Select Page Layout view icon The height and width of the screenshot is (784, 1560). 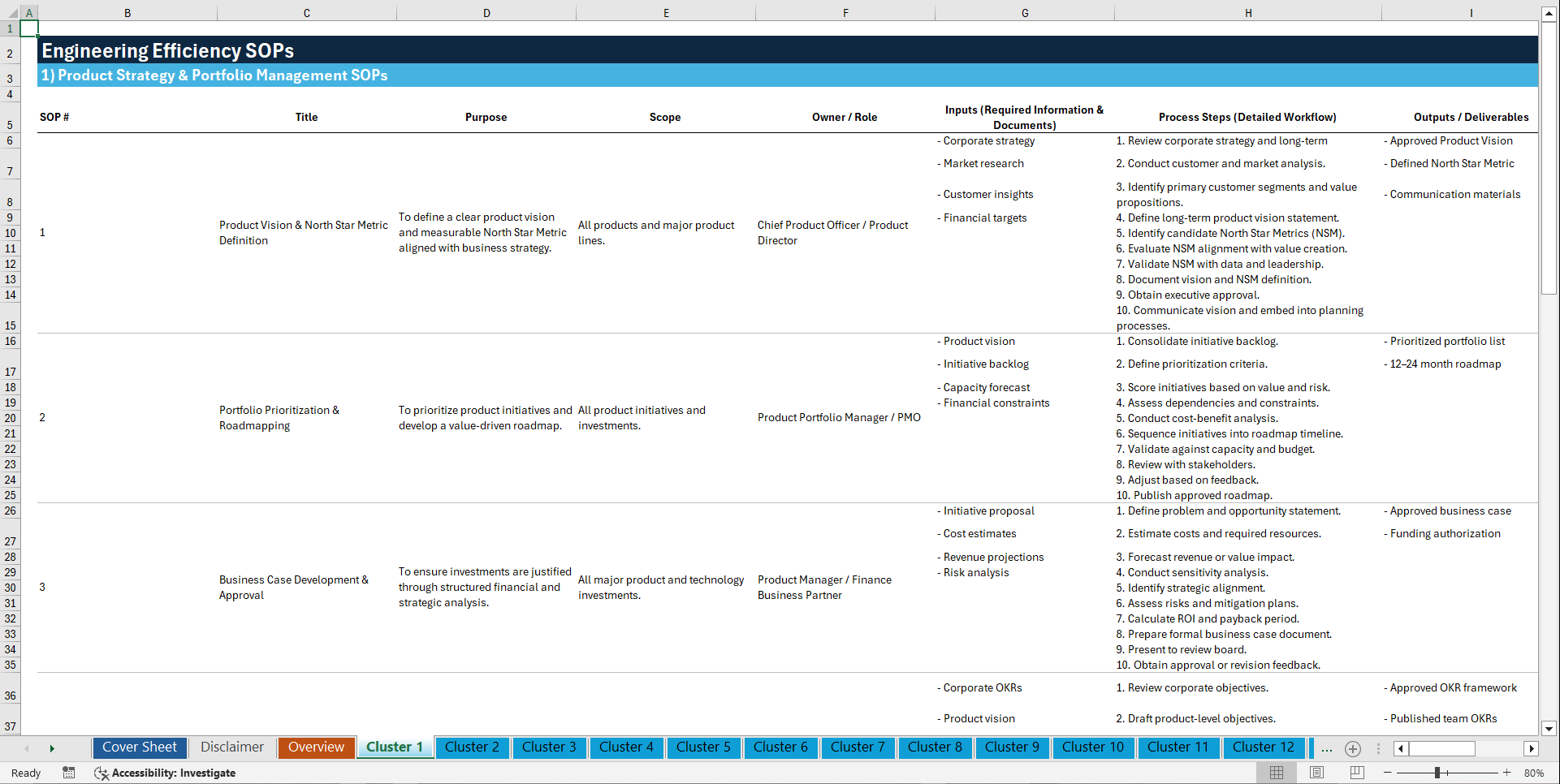coord(1316,773)
